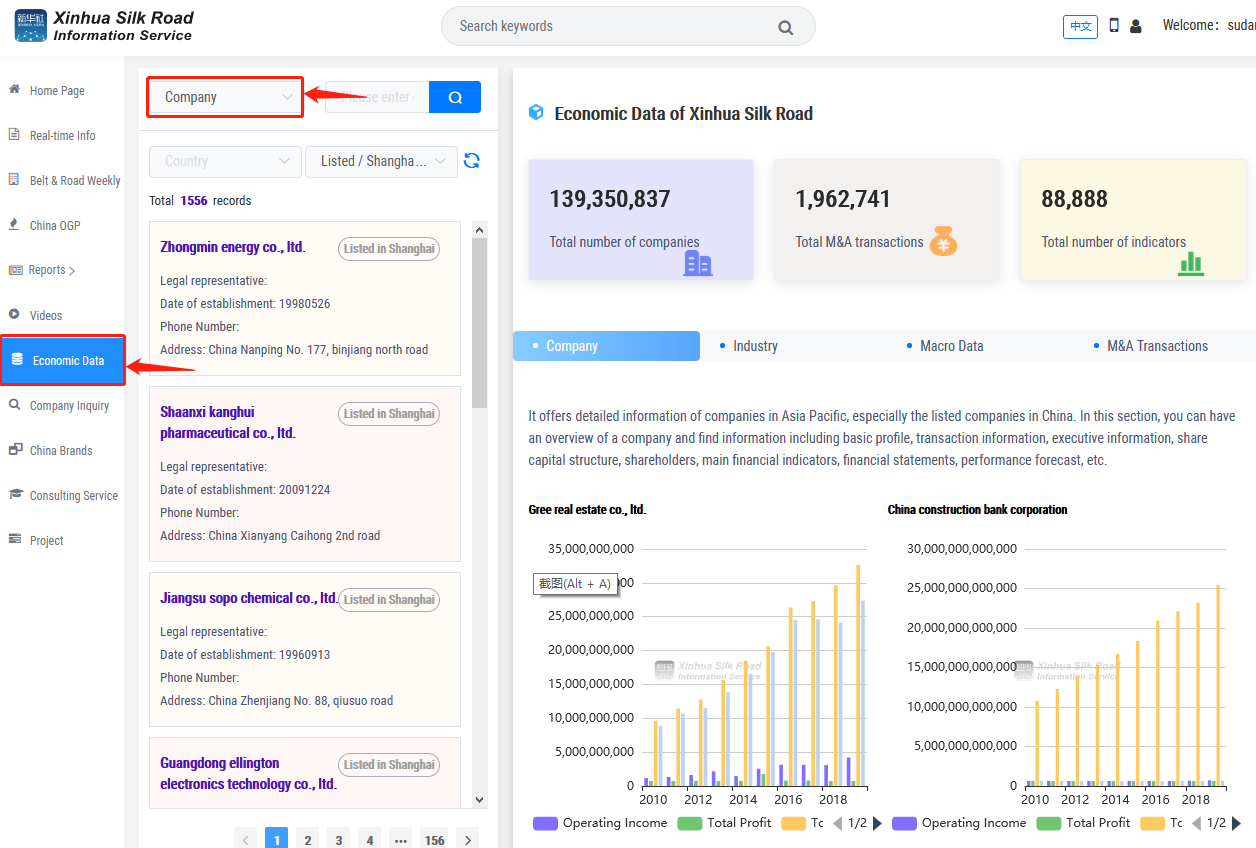Click the company list scrollbar down arrow

click(x=479, y=799)
